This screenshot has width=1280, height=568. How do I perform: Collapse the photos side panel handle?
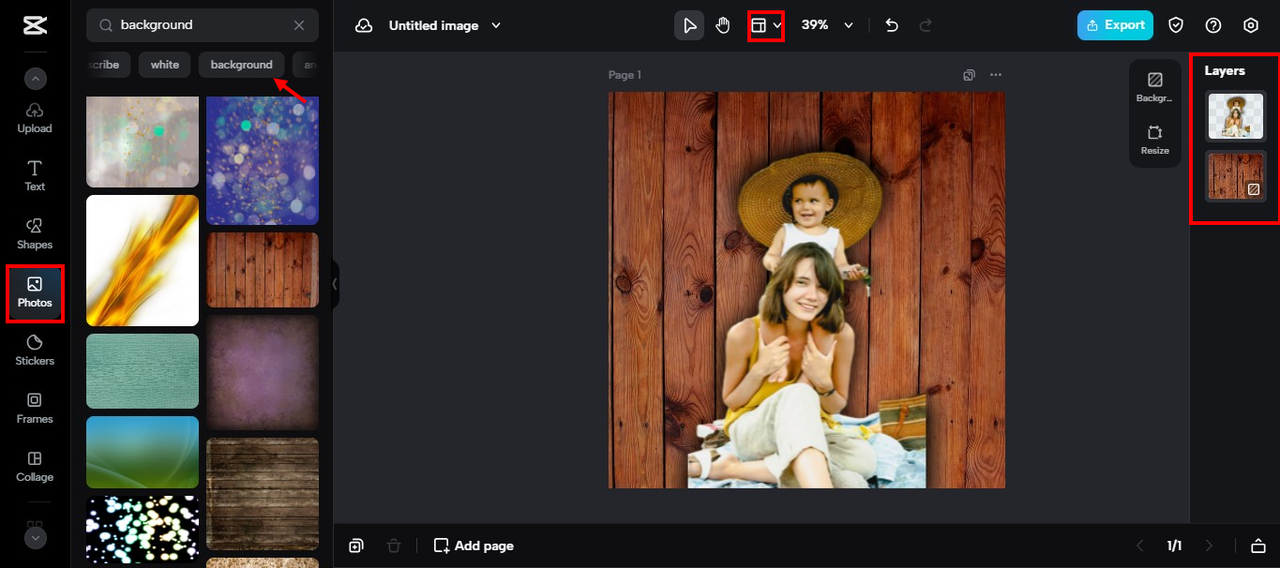[335, 284]
